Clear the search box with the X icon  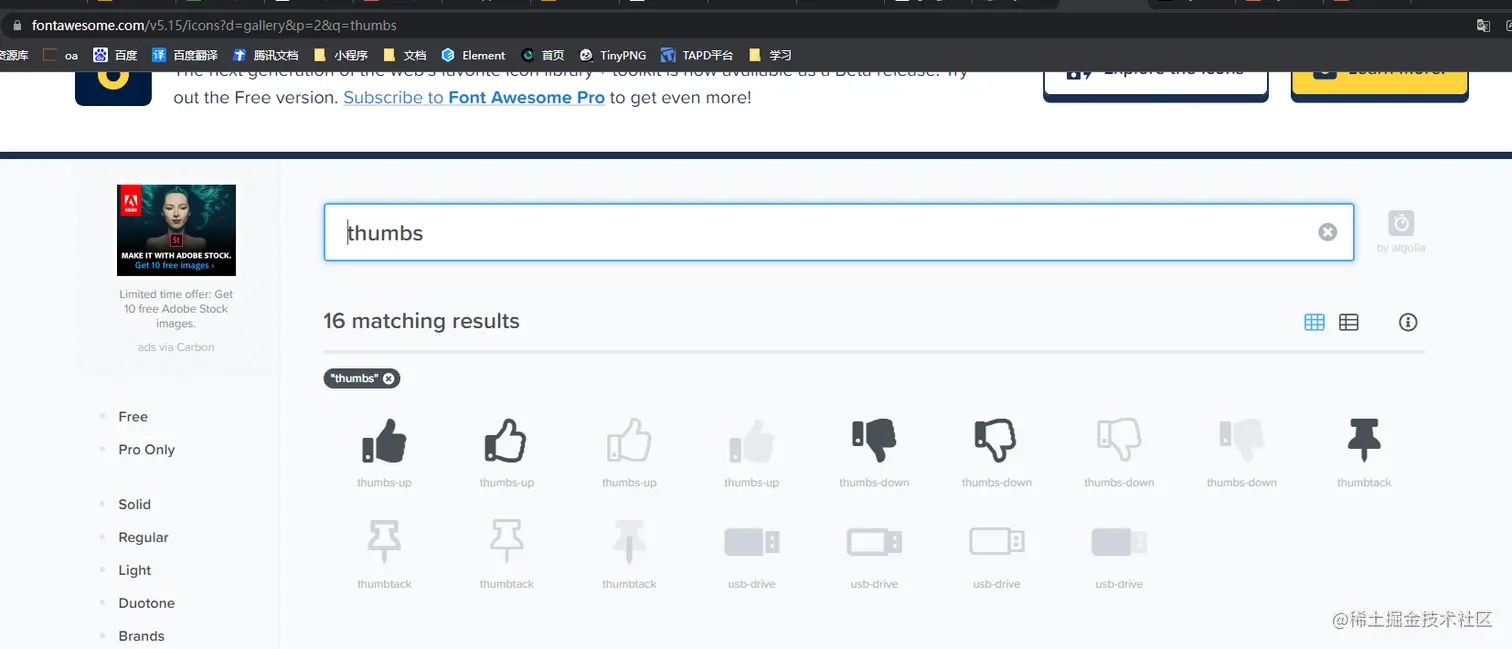pyautogui.click(x=1327, y=232)
